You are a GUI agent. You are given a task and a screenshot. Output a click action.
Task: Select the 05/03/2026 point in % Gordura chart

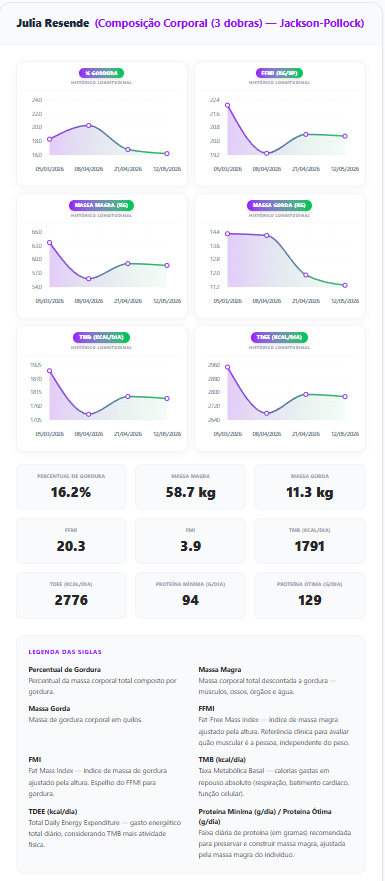[49, 139]
